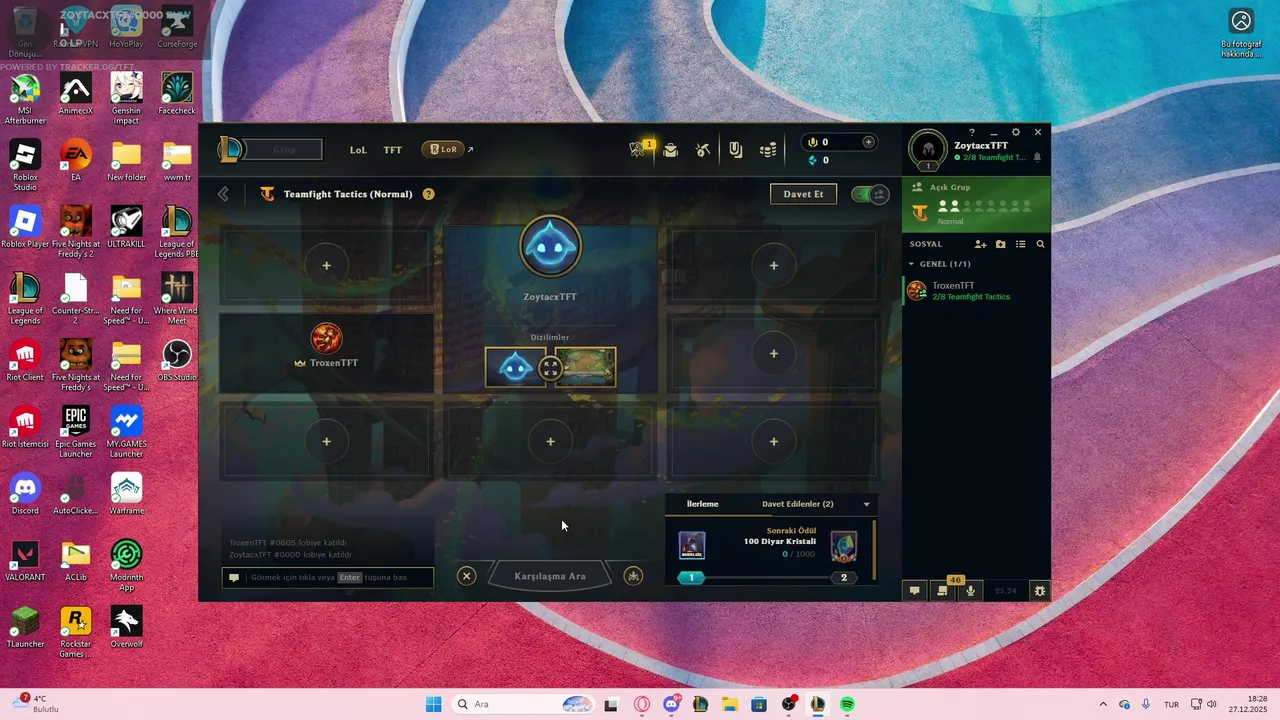The image size is (1280, 720).
Task: Search friends with the magnifier icon
Action: 1040,244
